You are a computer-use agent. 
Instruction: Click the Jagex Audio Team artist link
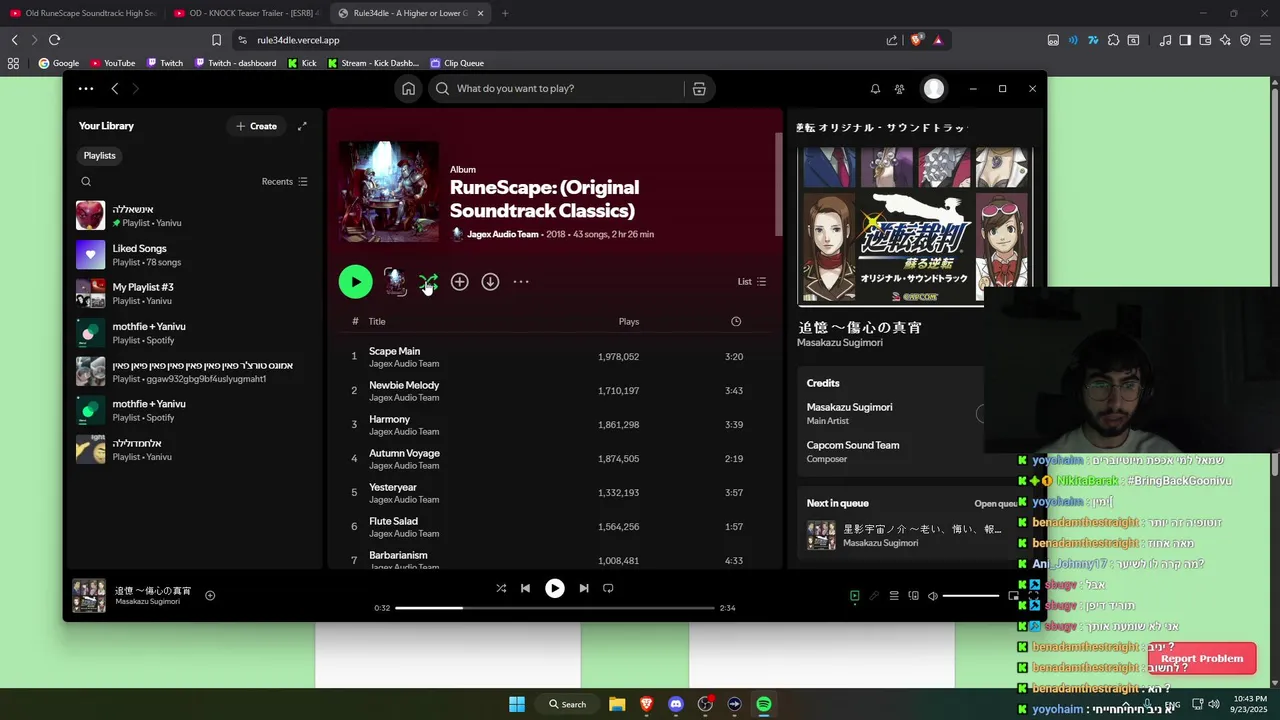(x=503, y=234)
